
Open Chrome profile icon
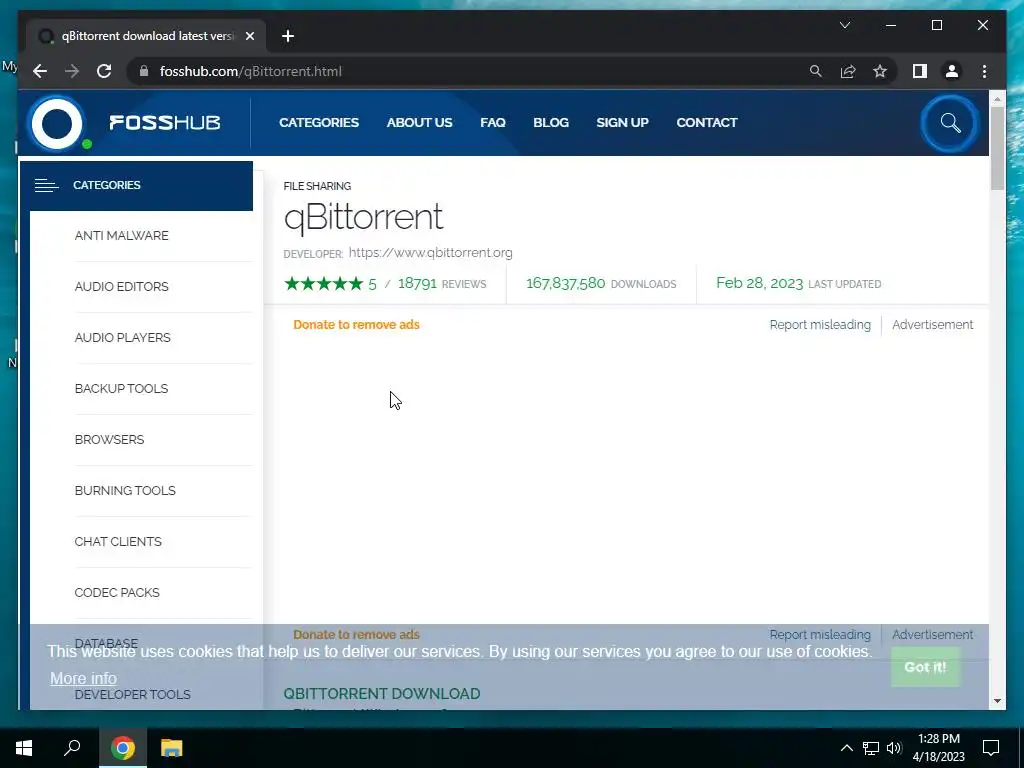952,71
